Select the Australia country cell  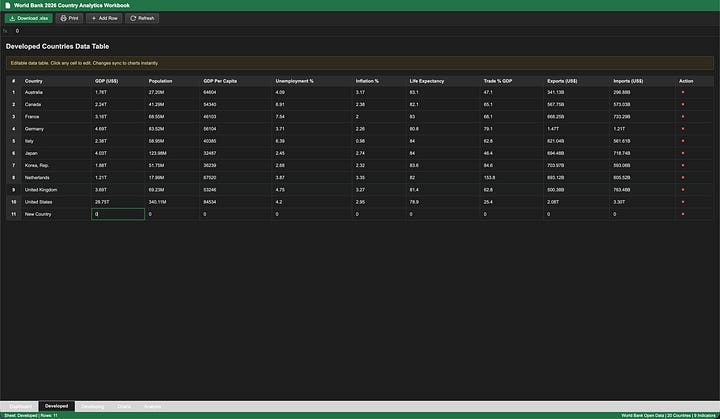56,92
